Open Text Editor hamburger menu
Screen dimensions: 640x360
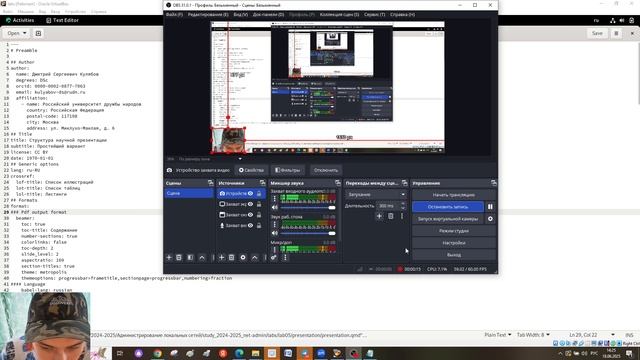coord(616,33)
